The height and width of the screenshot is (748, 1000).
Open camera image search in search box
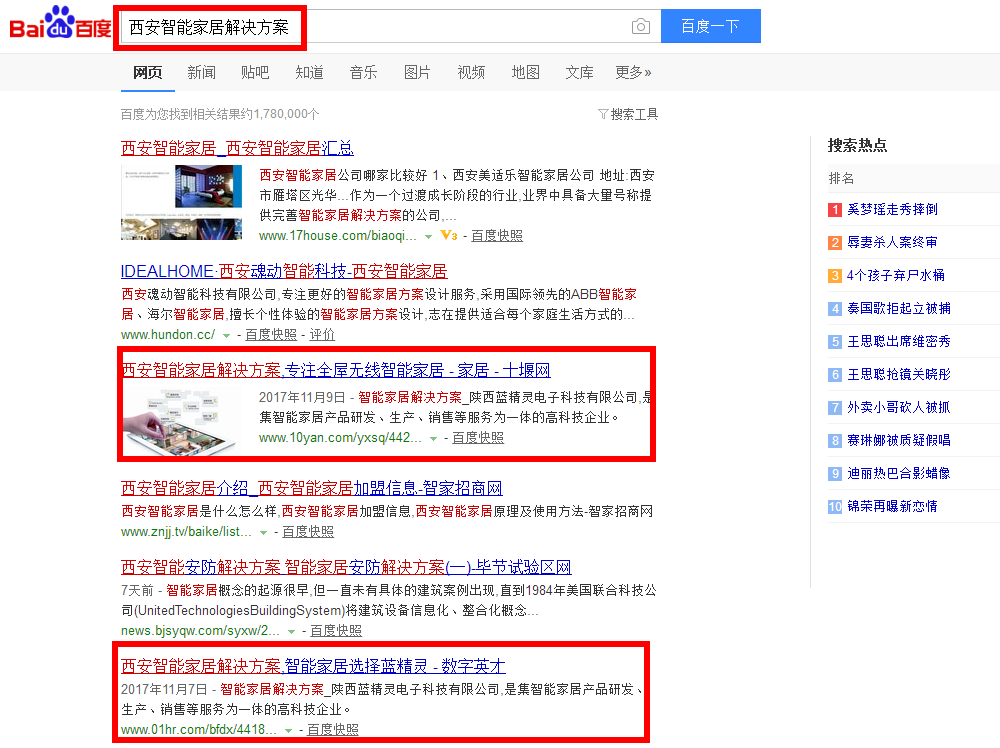(640, 26)
